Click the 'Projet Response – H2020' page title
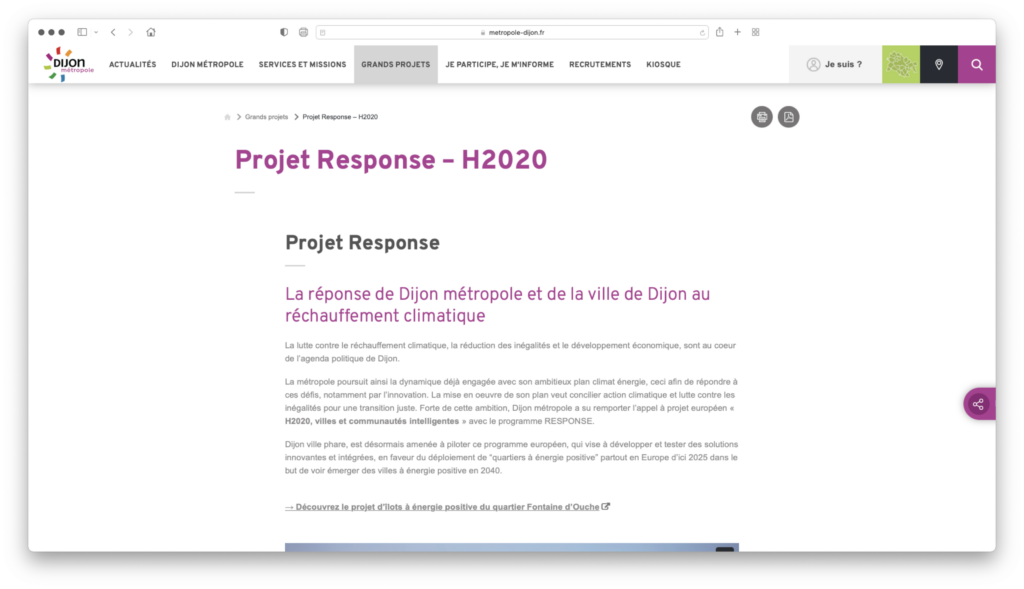The image size is (1024, 589). 391,161
